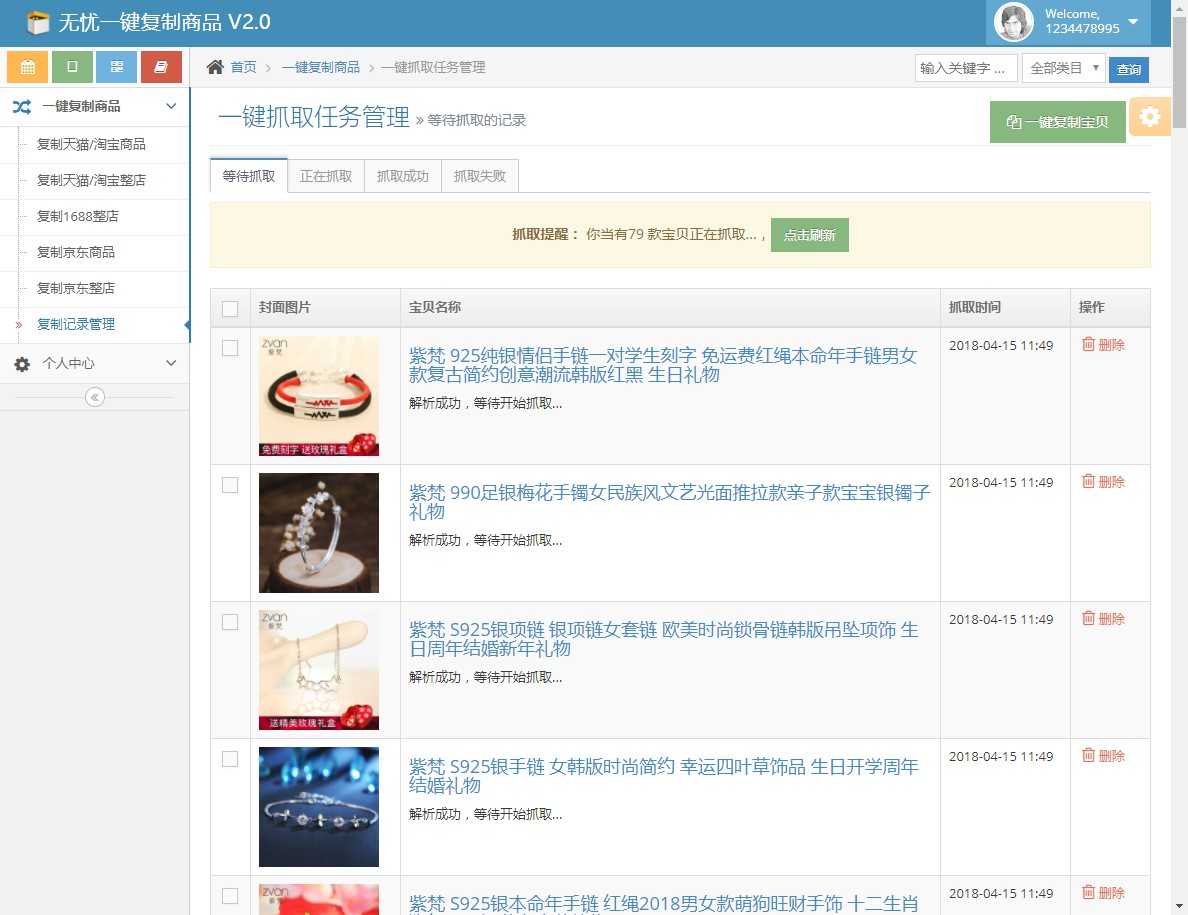Click the user avatar picture
This screenshot has width=1188, height=915.
point(1013,22)
